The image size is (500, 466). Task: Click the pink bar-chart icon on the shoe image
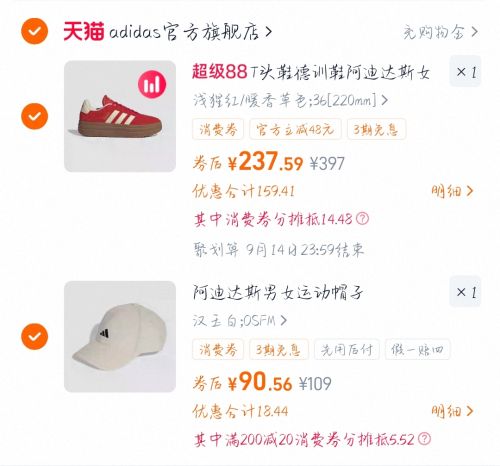tap(152, 84)
